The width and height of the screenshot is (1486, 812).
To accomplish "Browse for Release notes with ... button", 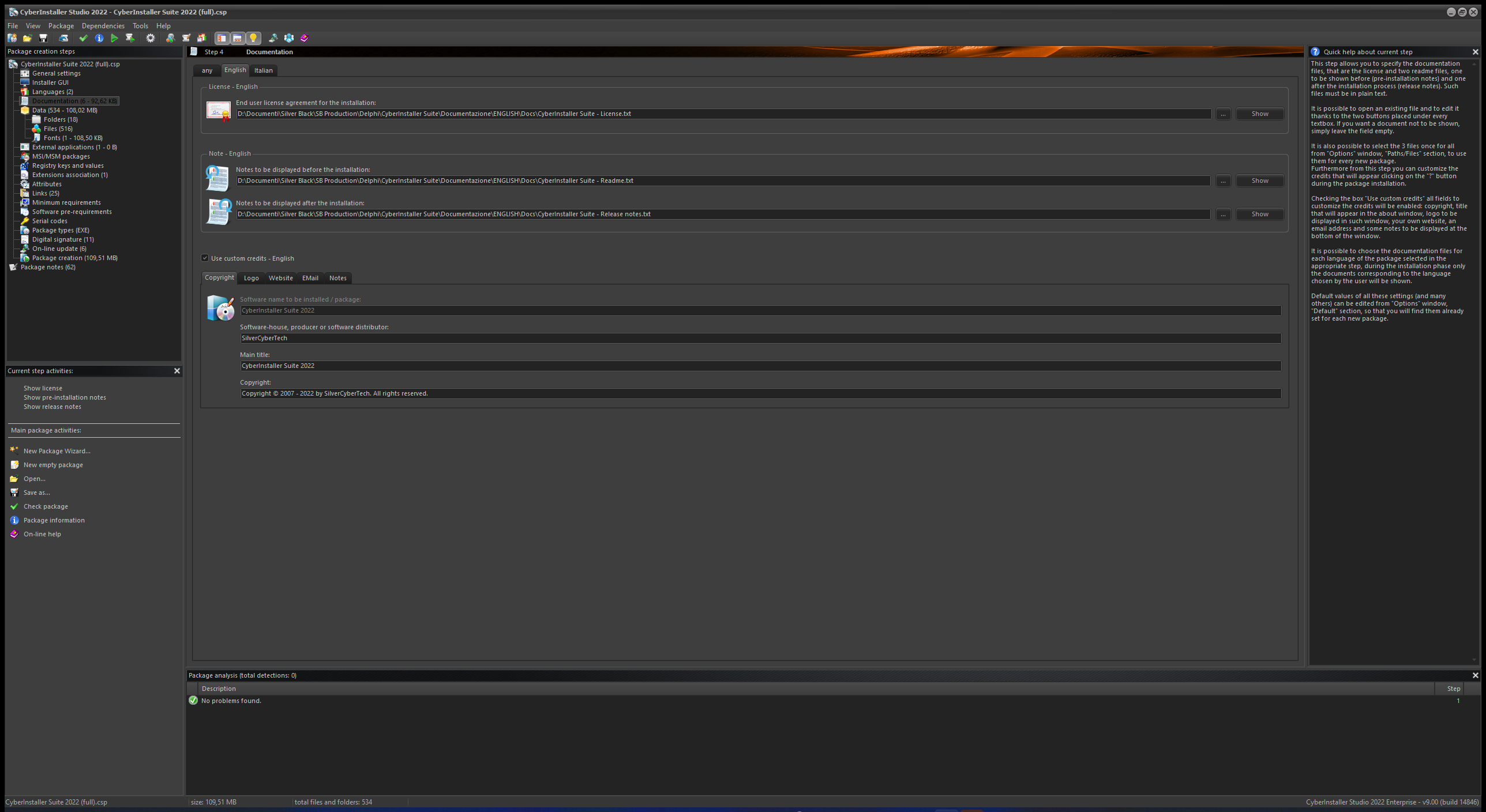I will click(x=1223, y=214).
